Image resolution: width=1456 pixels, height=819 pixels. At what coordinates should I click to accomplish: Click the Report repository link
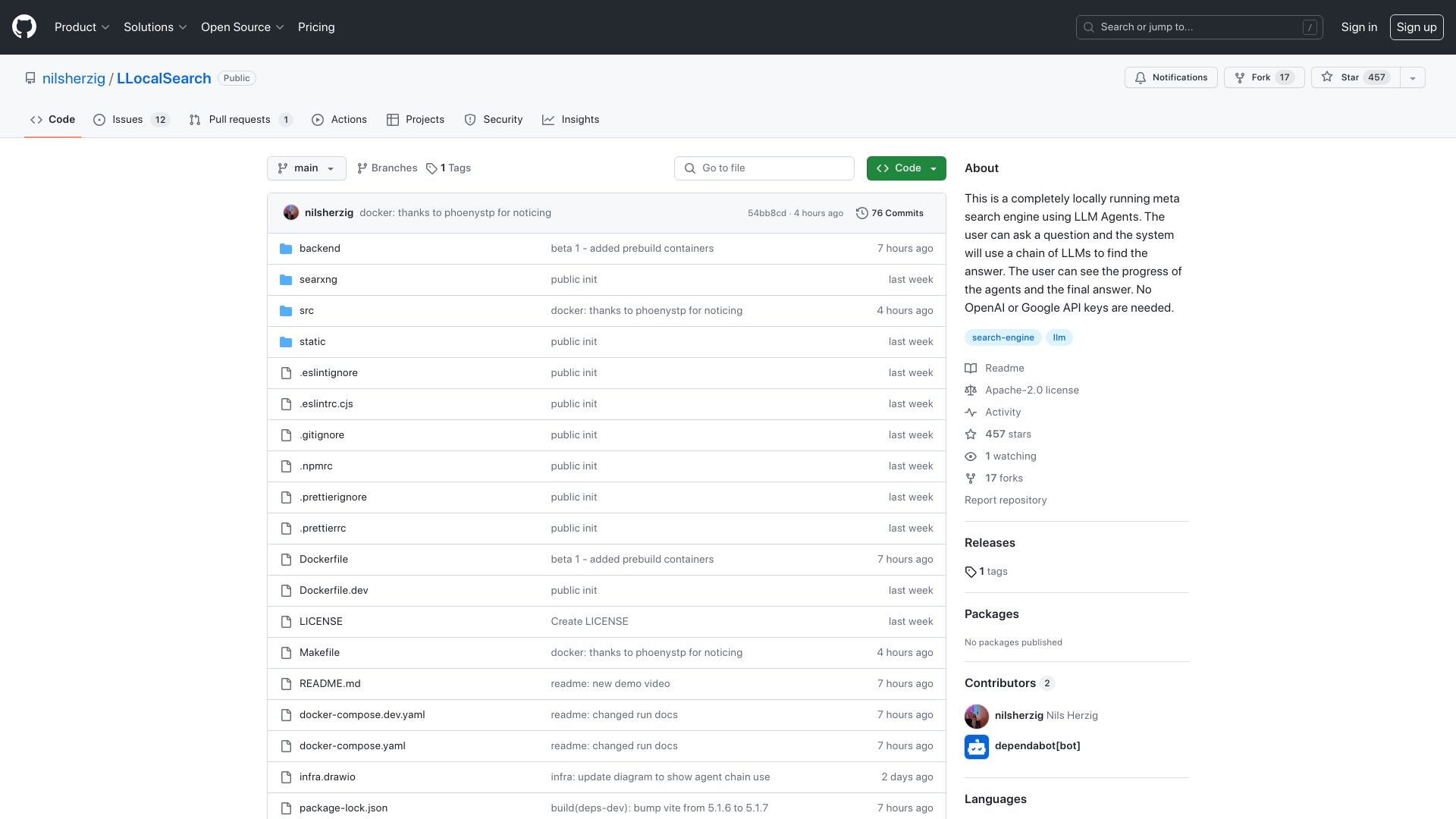click(1006, 500)
